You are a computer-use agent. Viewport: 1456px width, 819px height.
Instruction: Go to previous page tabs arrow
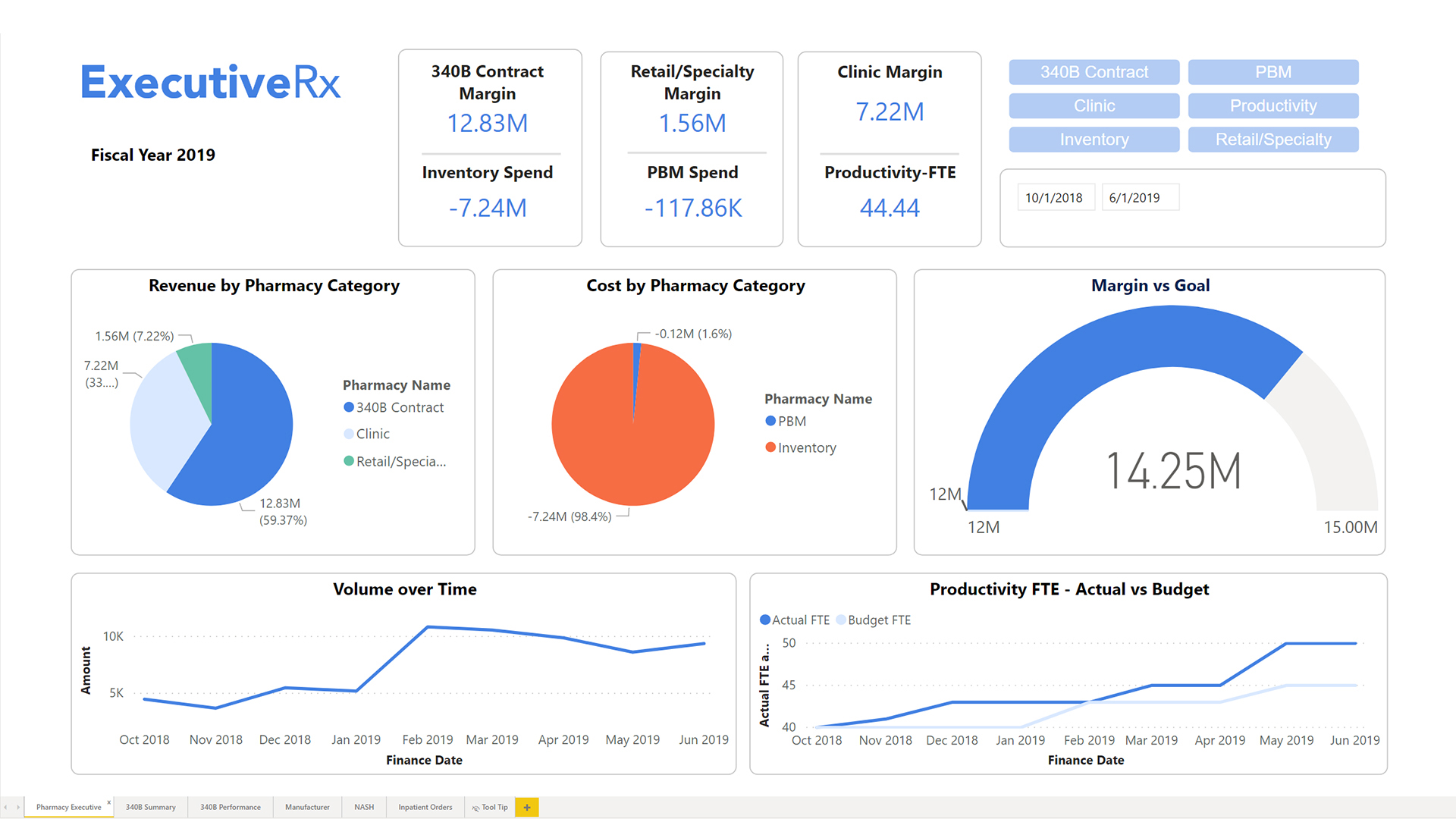point(6,808)
